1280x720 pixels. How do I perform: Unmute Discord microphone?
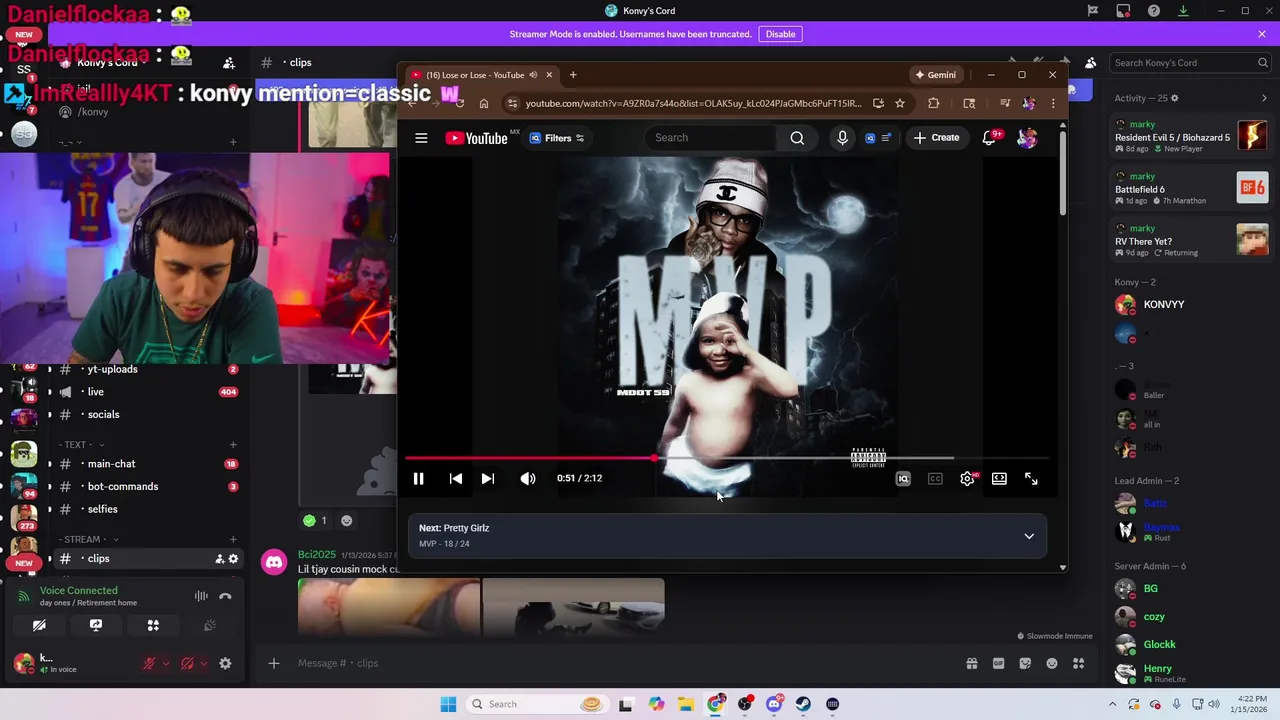coord(149,663)
